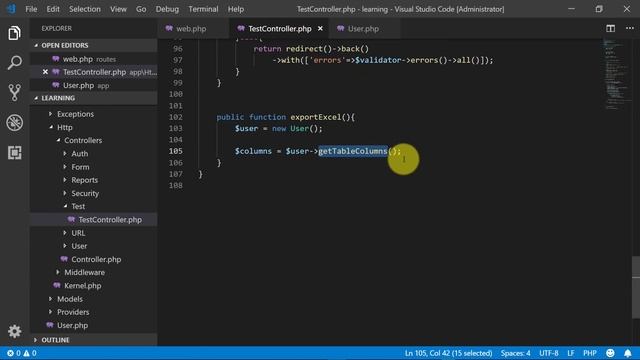Open the File menu
Viewport: 640px width, 360px height.
(x=31, y=9)
